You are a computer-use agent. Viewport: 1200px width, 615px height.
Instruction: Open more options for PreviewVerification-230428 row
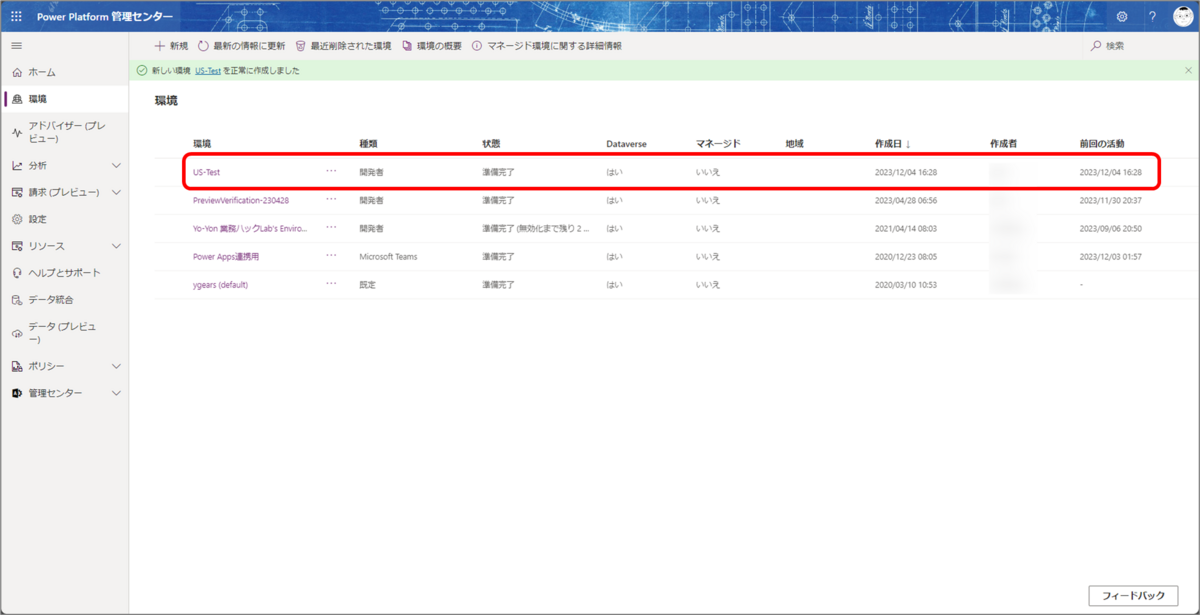[x=331, y=199]
